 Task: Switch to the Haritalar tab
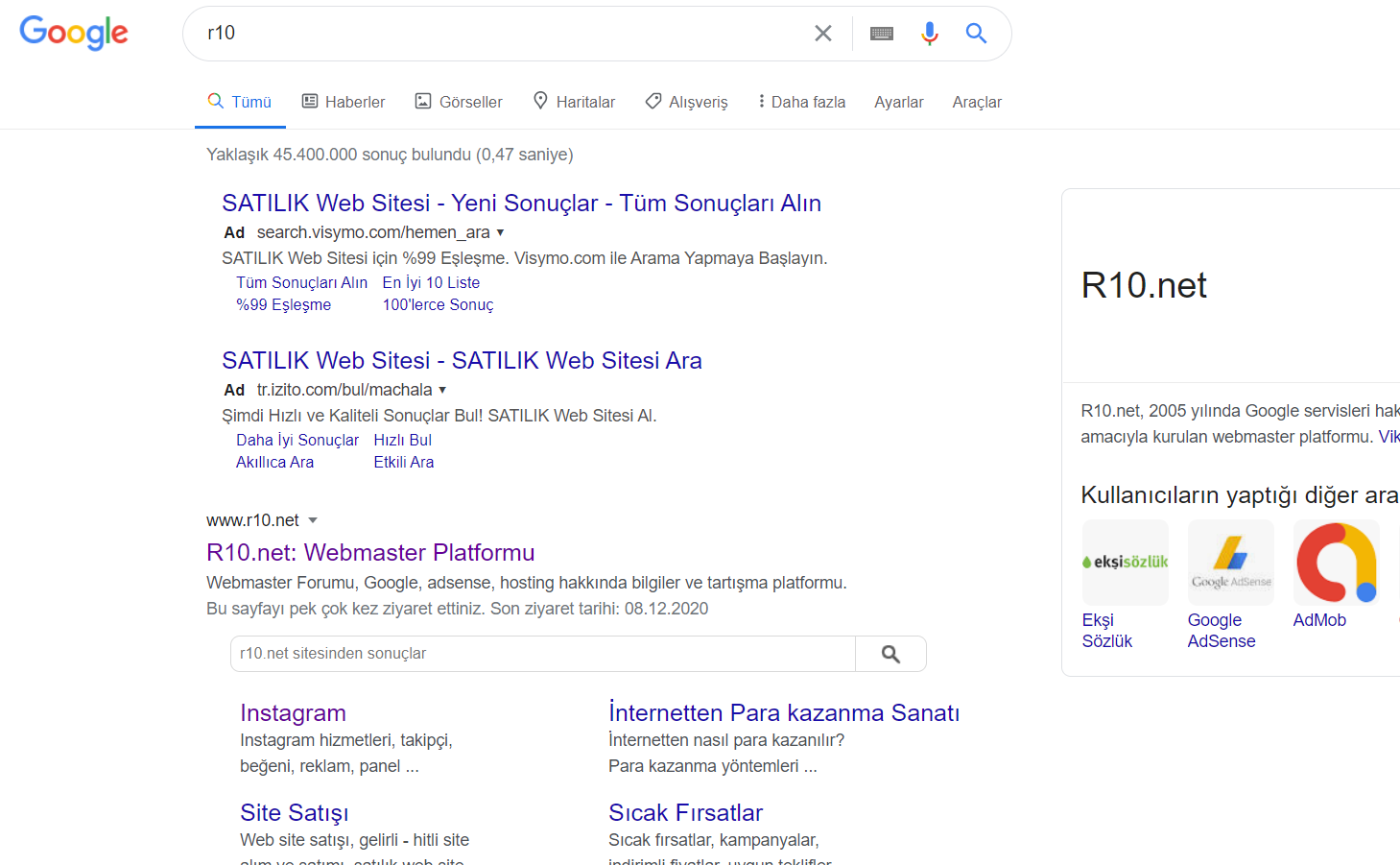click(x=574, y=102)
